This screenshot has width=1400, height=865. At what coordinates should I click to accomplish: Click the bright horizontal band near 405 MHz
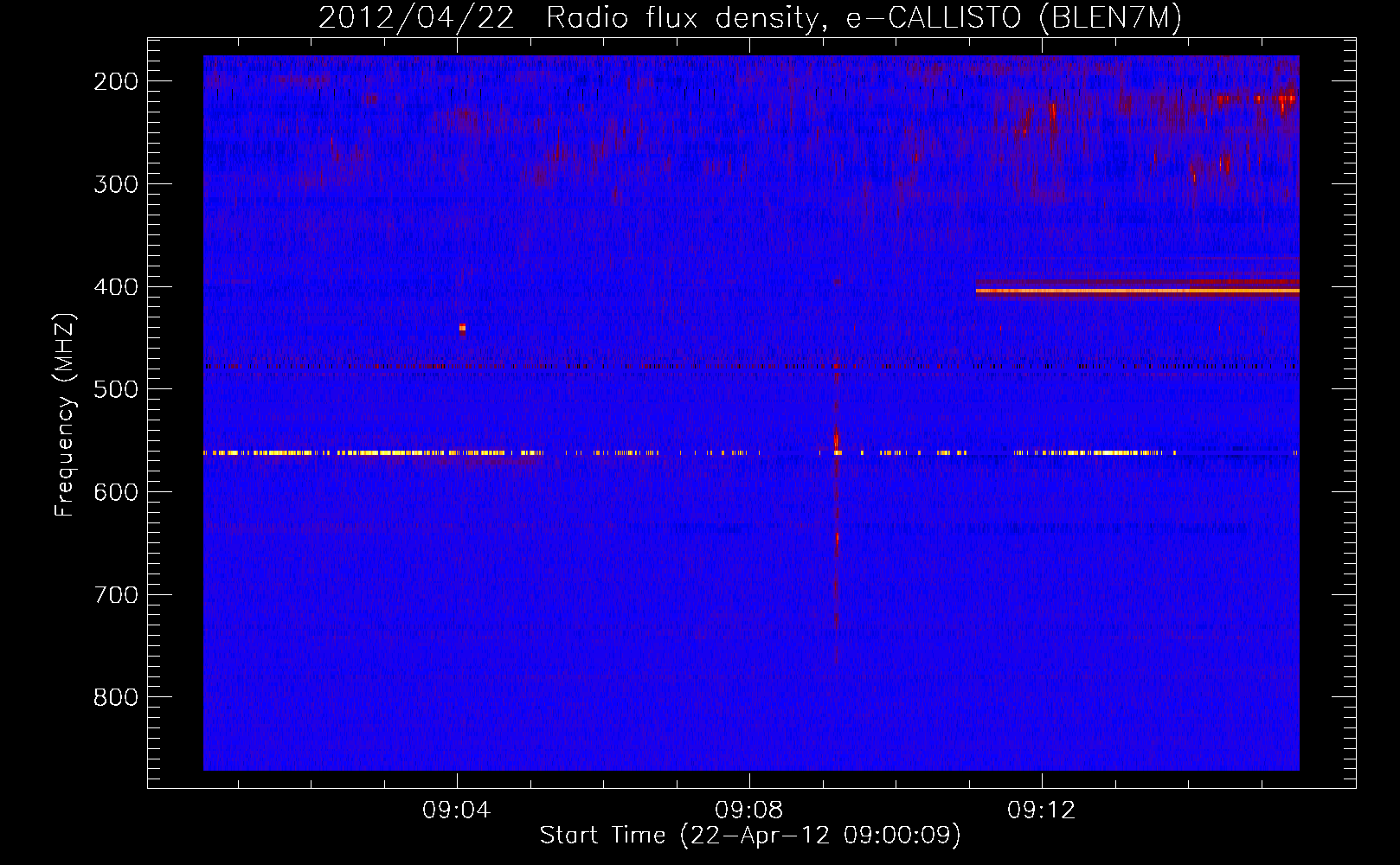point(1138,292)
